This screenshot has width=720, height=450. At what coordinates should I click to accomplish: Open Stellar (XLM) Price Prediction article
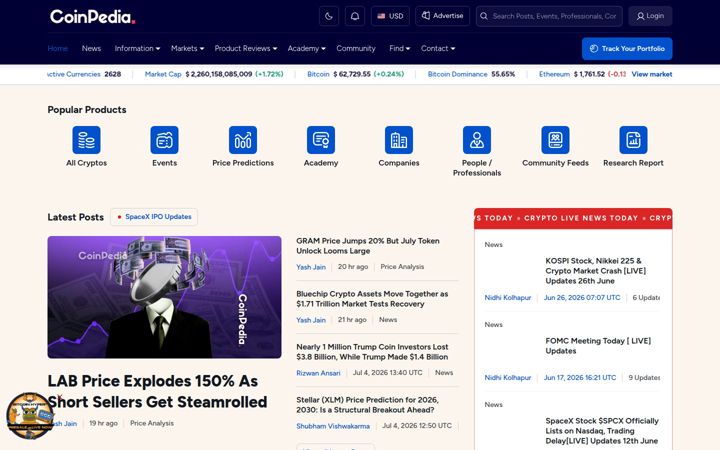[367, 405]
